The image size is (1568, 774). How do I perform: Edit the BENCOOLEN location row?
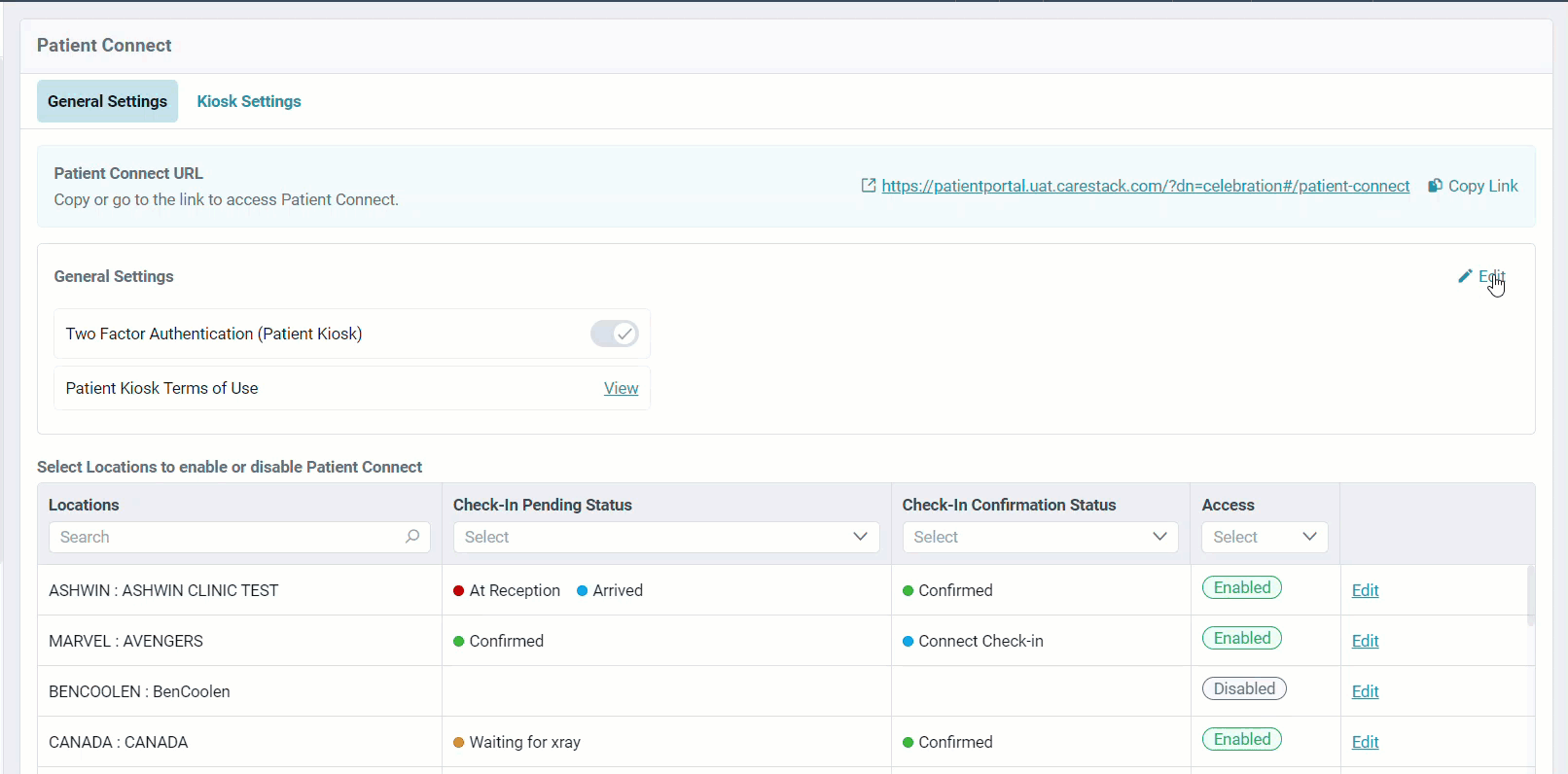click(1365, 691)
